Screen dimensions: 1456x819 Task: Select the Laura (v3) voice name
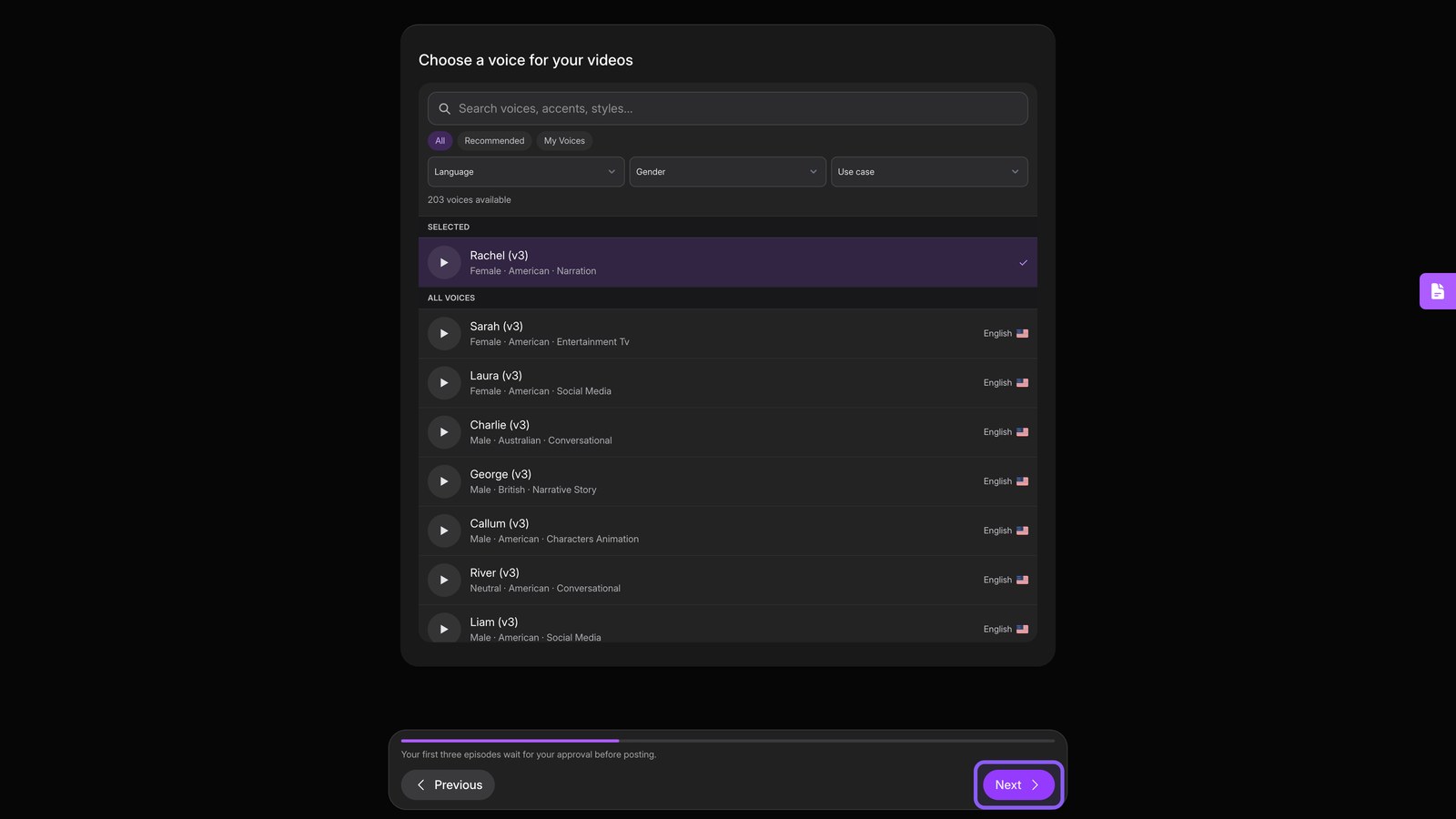tap(496, 376)
